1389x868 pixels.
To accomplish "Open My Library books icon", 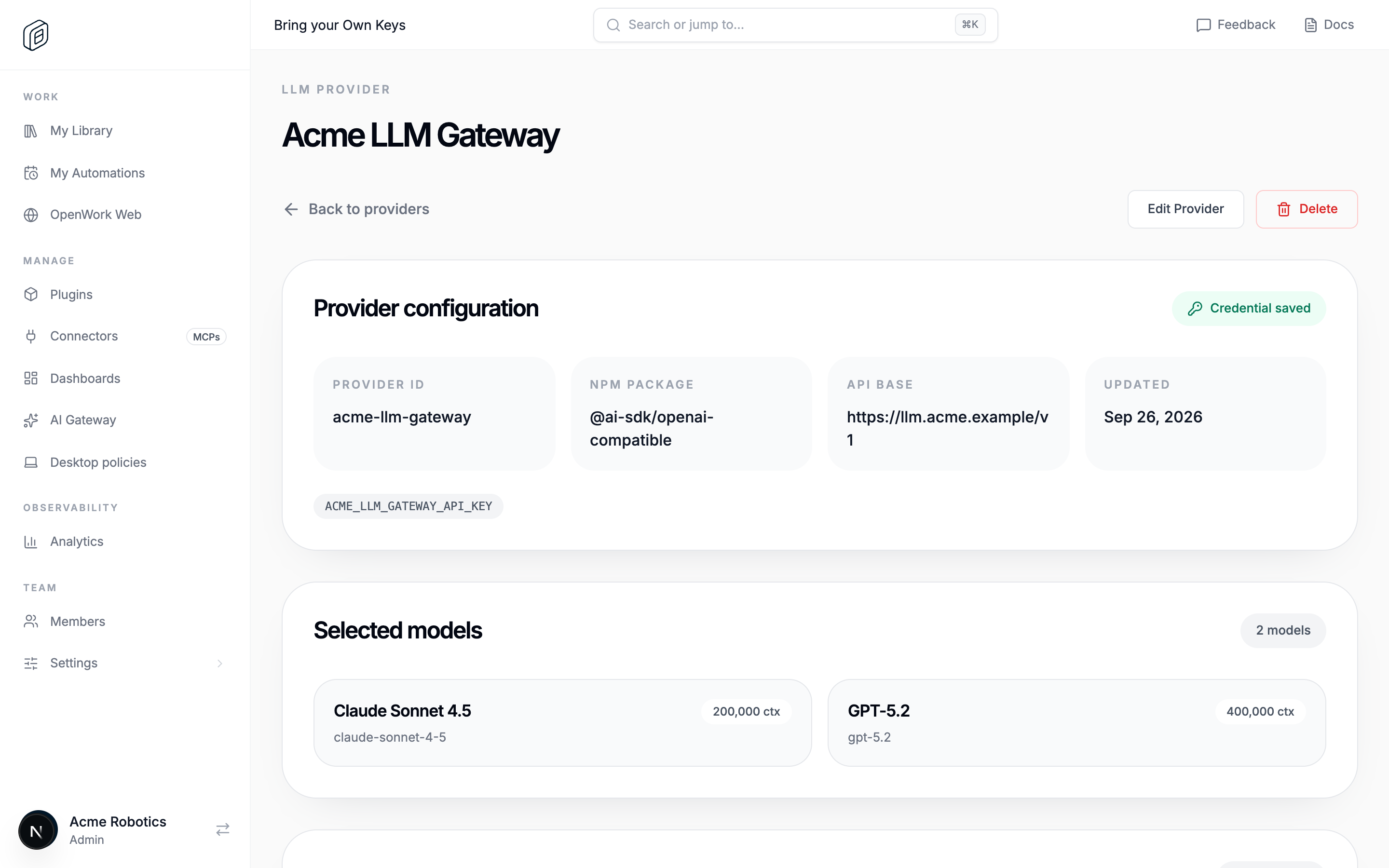I will tap(31, 131).
